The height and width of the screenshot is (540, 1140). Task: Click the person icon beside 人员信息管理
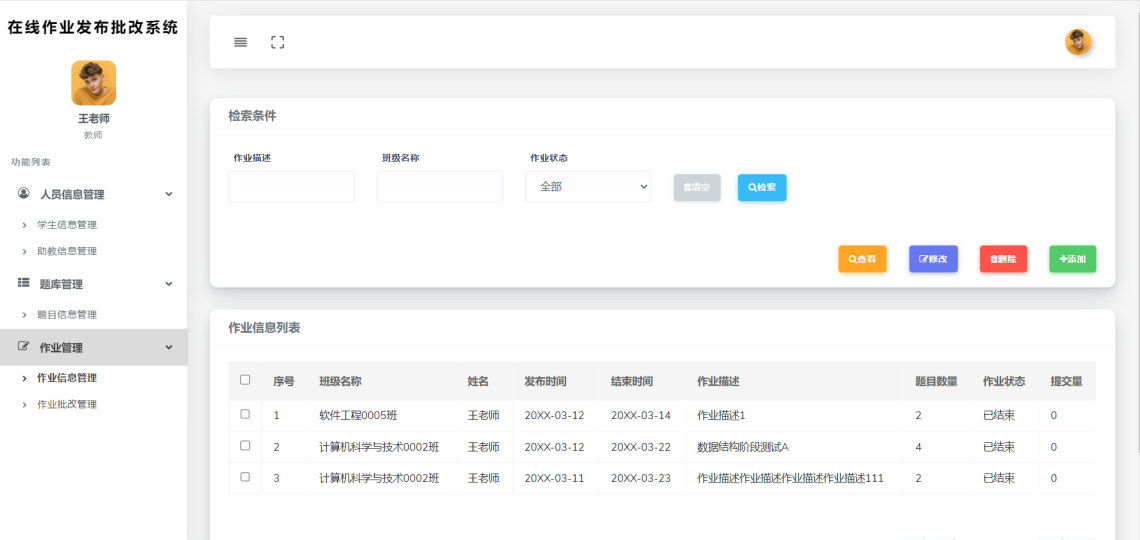[x=24, y=193]
